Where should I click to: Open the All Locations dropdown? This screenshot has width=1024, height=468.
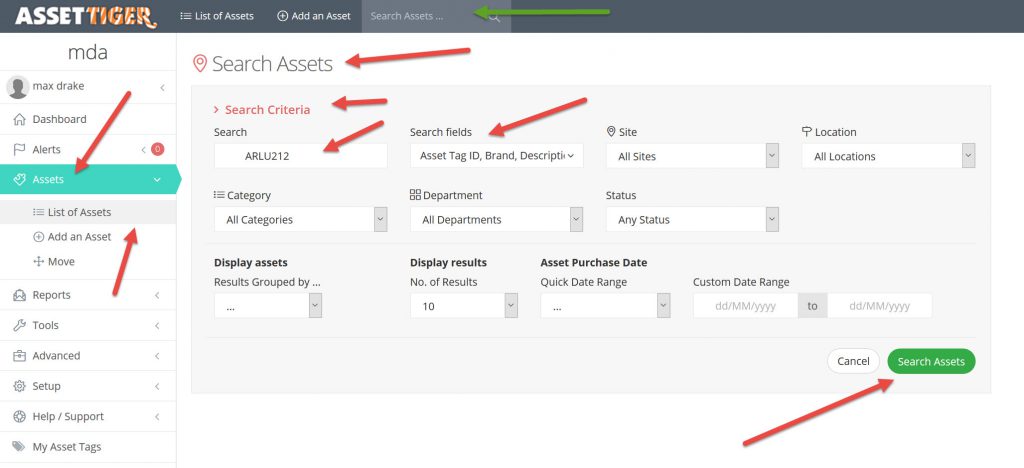click(887, 156)
